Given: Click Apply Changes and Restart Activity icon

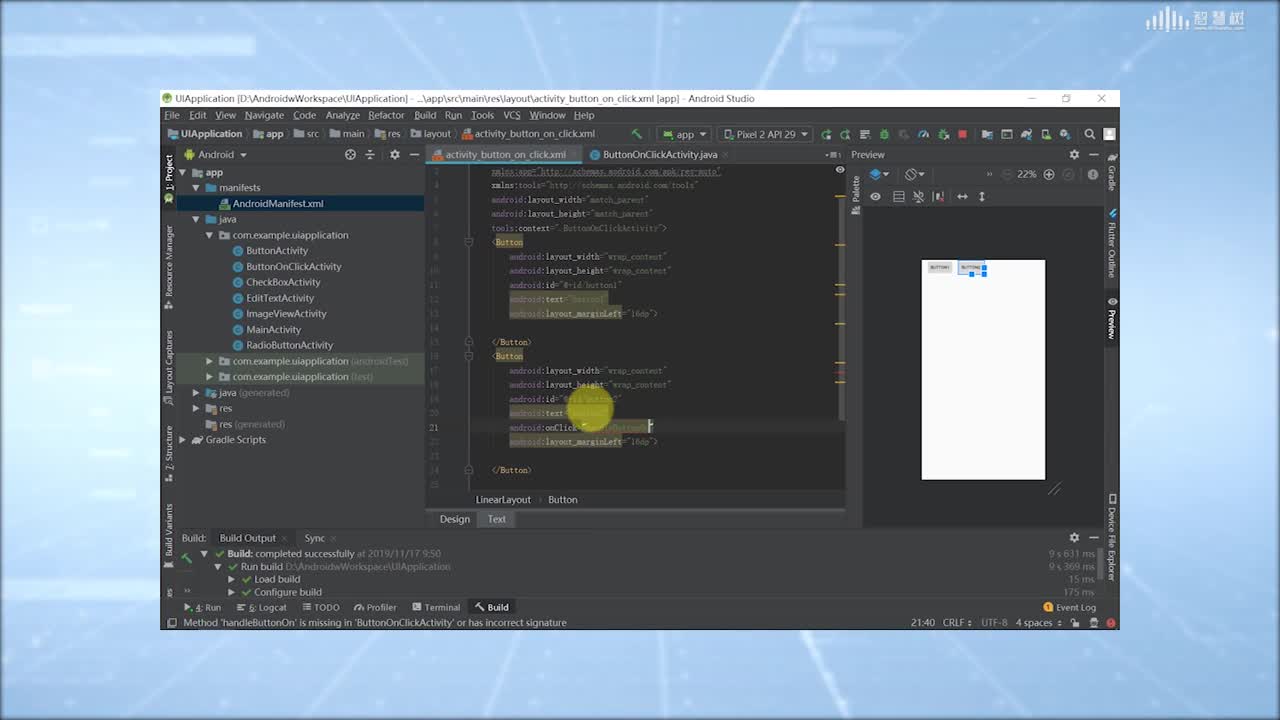Looking at the screenshot, I should [845, 134].
